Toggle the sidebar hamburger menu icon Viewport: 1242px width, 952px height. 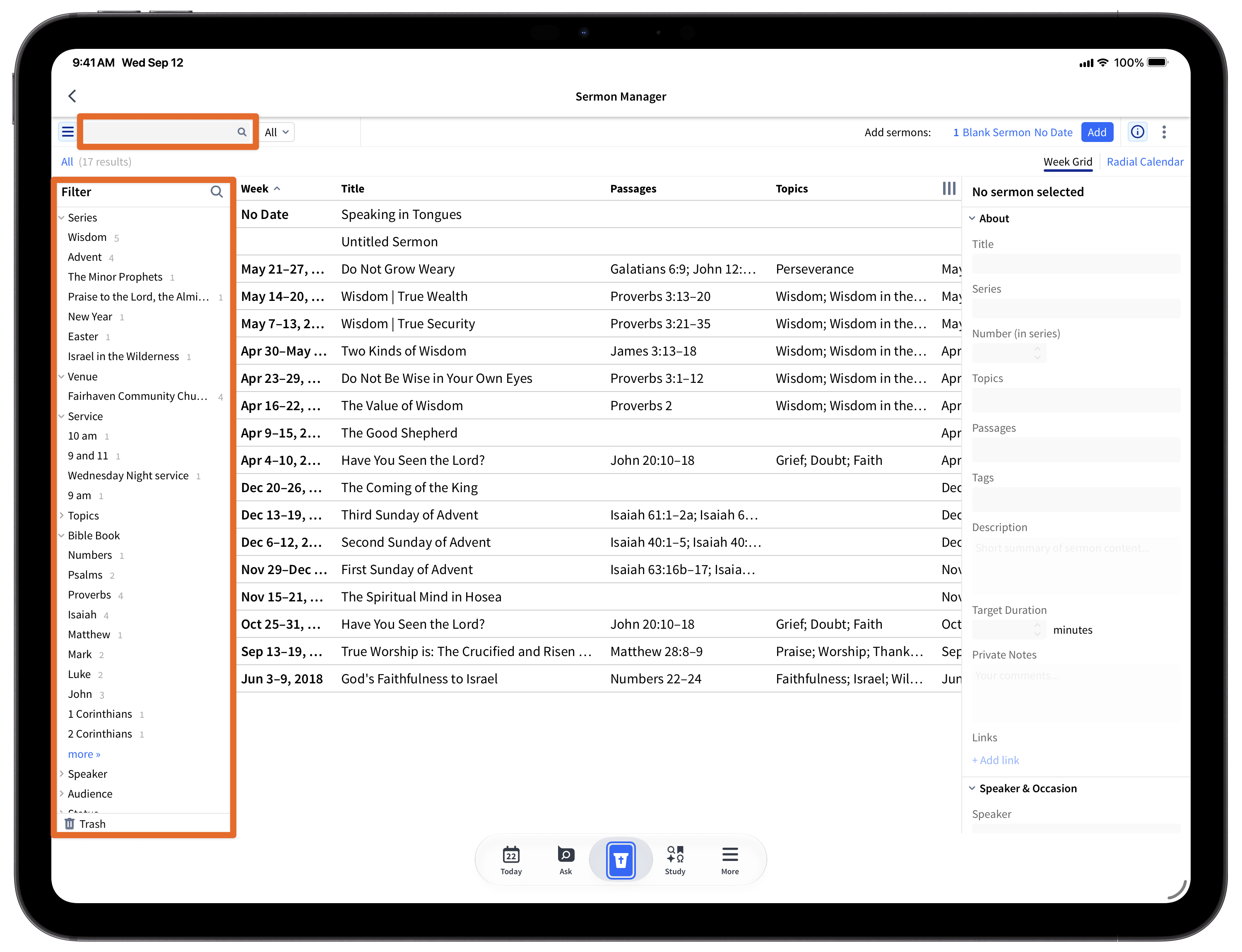(68, 132)
